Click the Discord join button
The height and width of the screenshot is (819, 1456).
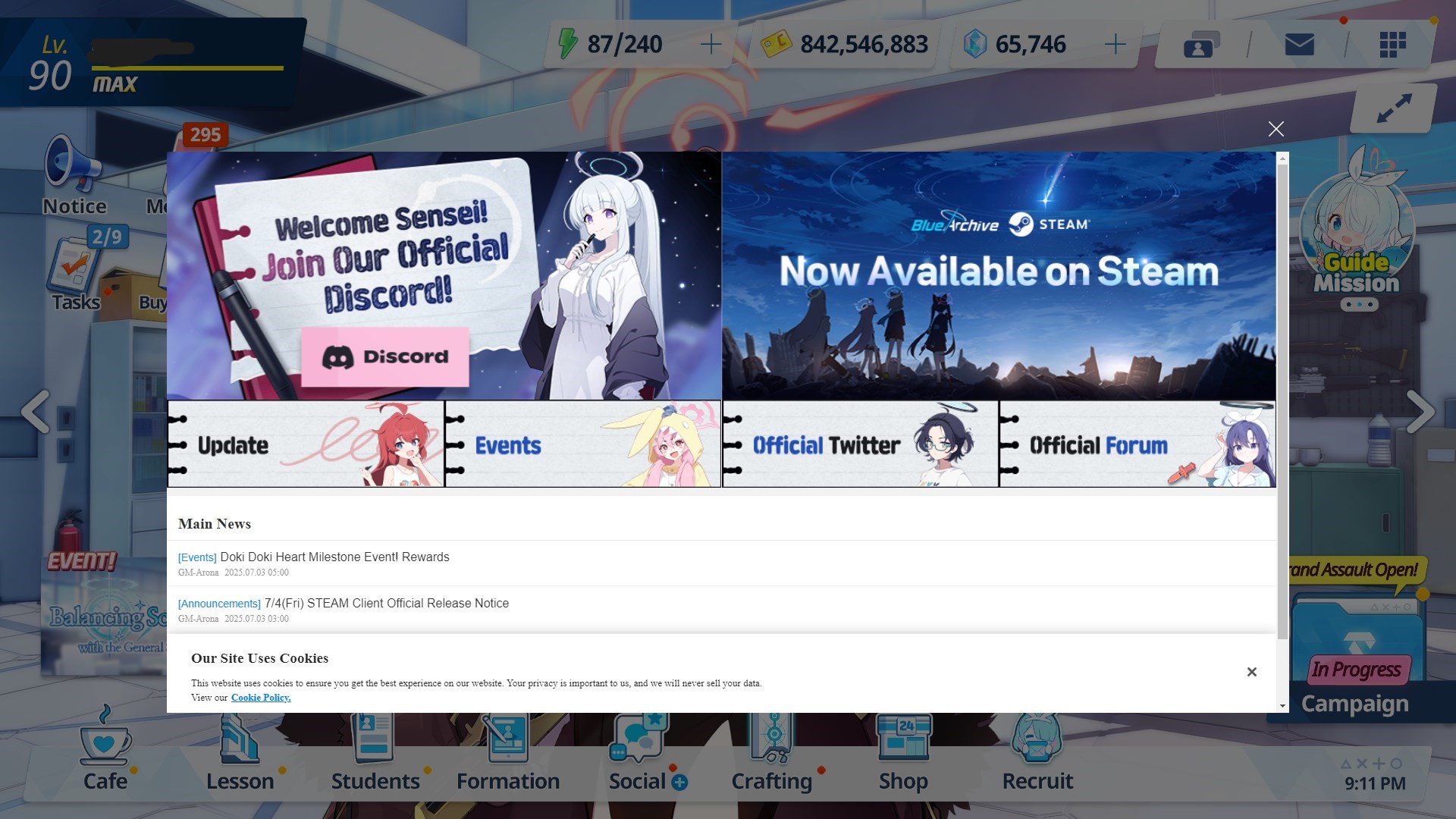point(385,356)
